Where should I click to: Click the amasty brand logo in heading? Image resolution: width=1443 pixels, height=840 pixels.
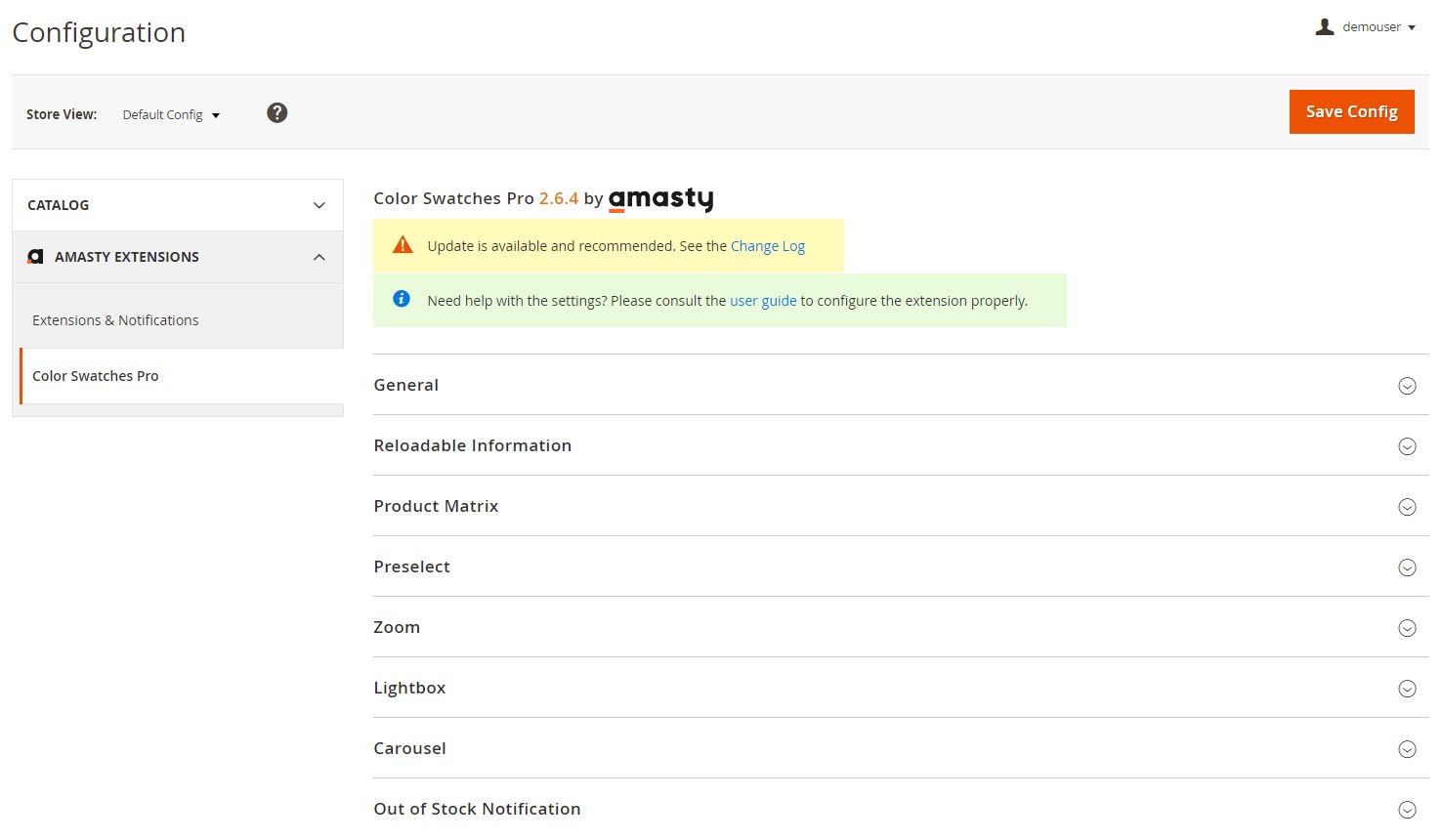click(660, 199)
